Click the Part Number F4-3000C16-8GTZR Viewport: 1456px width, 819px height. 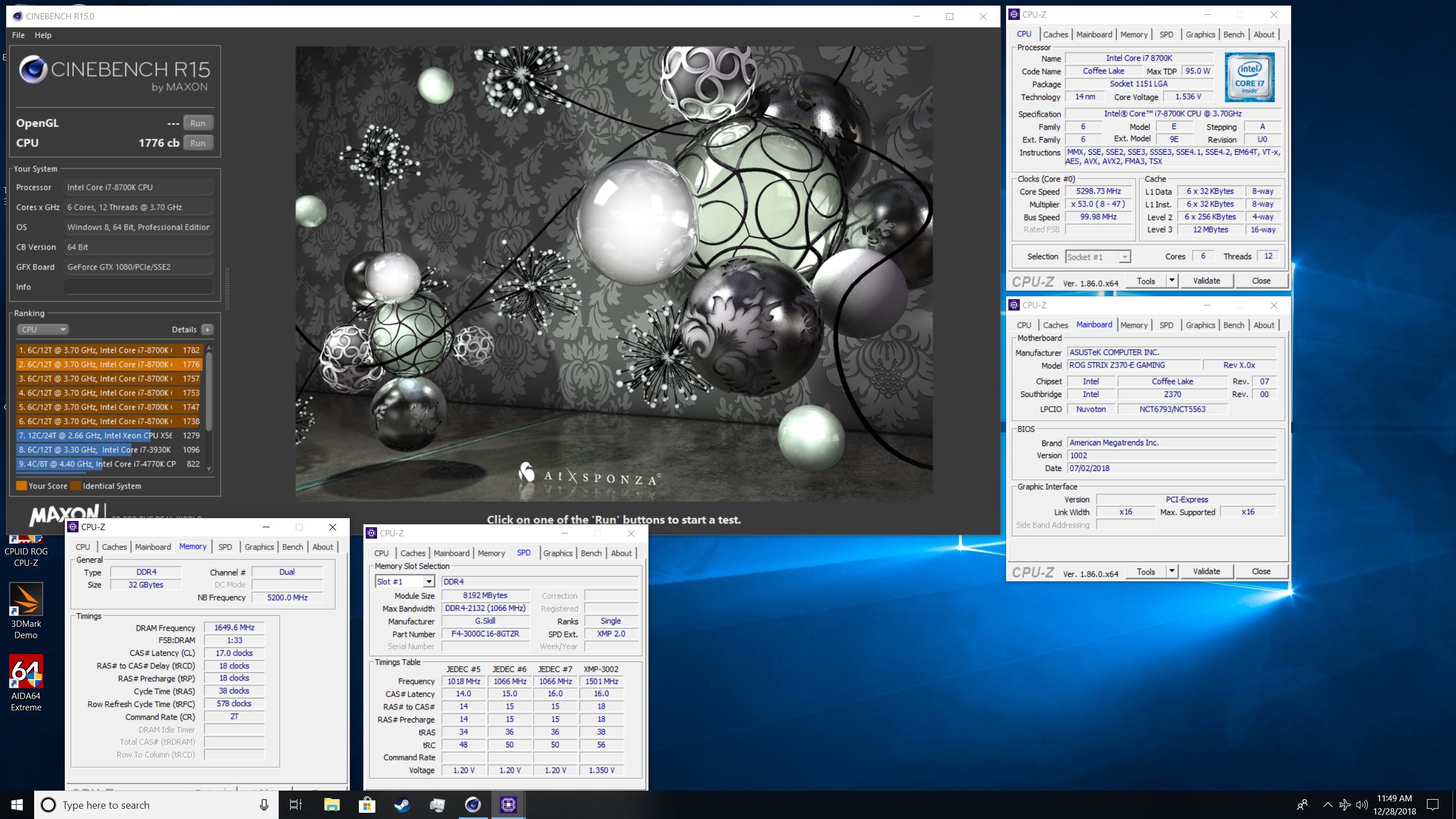485,634
